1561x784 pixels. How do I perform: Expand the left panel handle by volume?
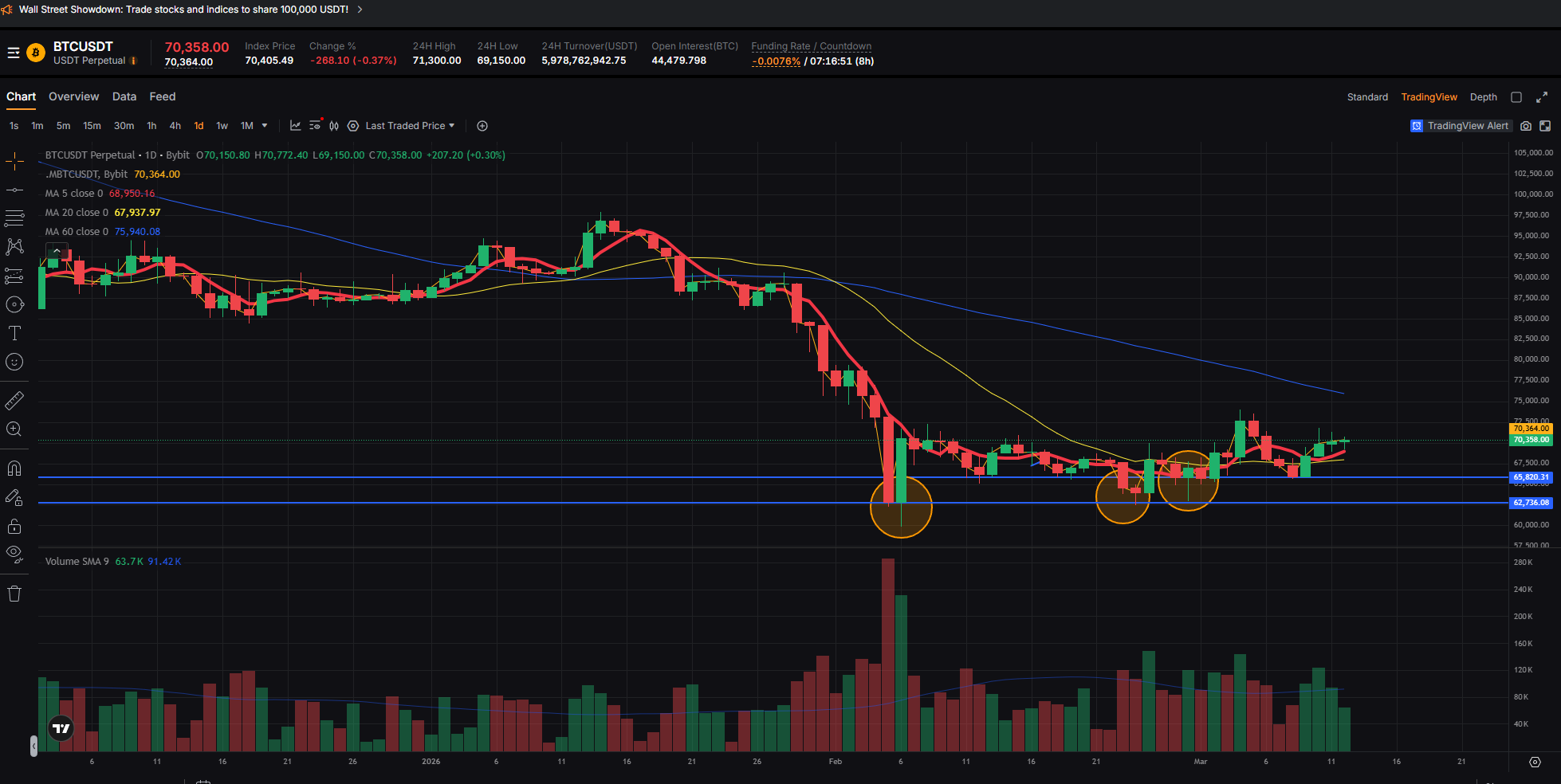(33, 747)
